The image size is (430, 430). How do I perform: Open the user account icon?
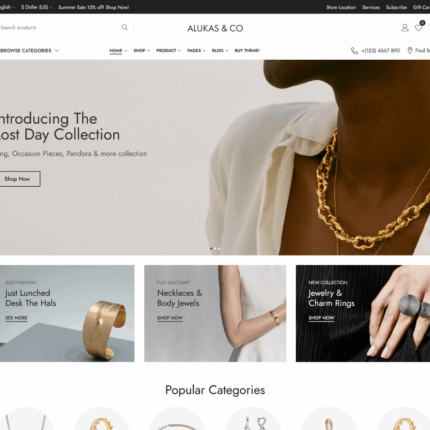(405, 28)
